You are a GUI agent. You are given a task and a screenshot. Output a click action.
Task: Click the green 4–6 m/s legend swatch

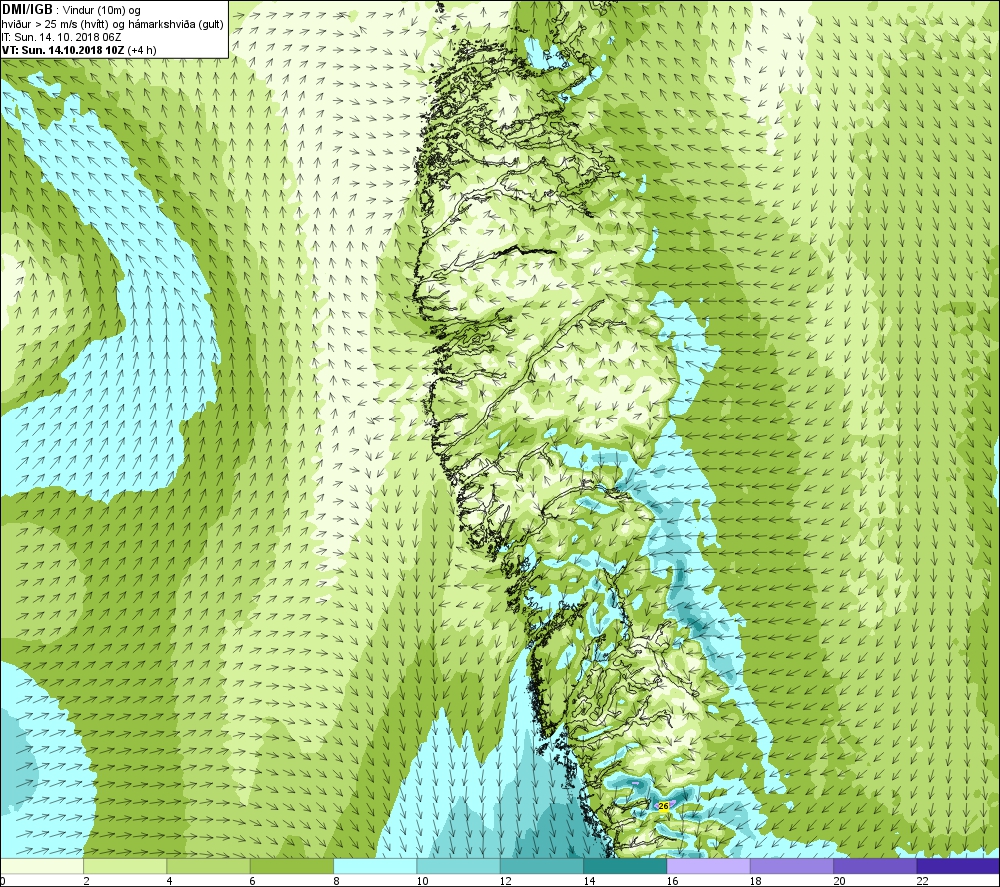point(209,866)
